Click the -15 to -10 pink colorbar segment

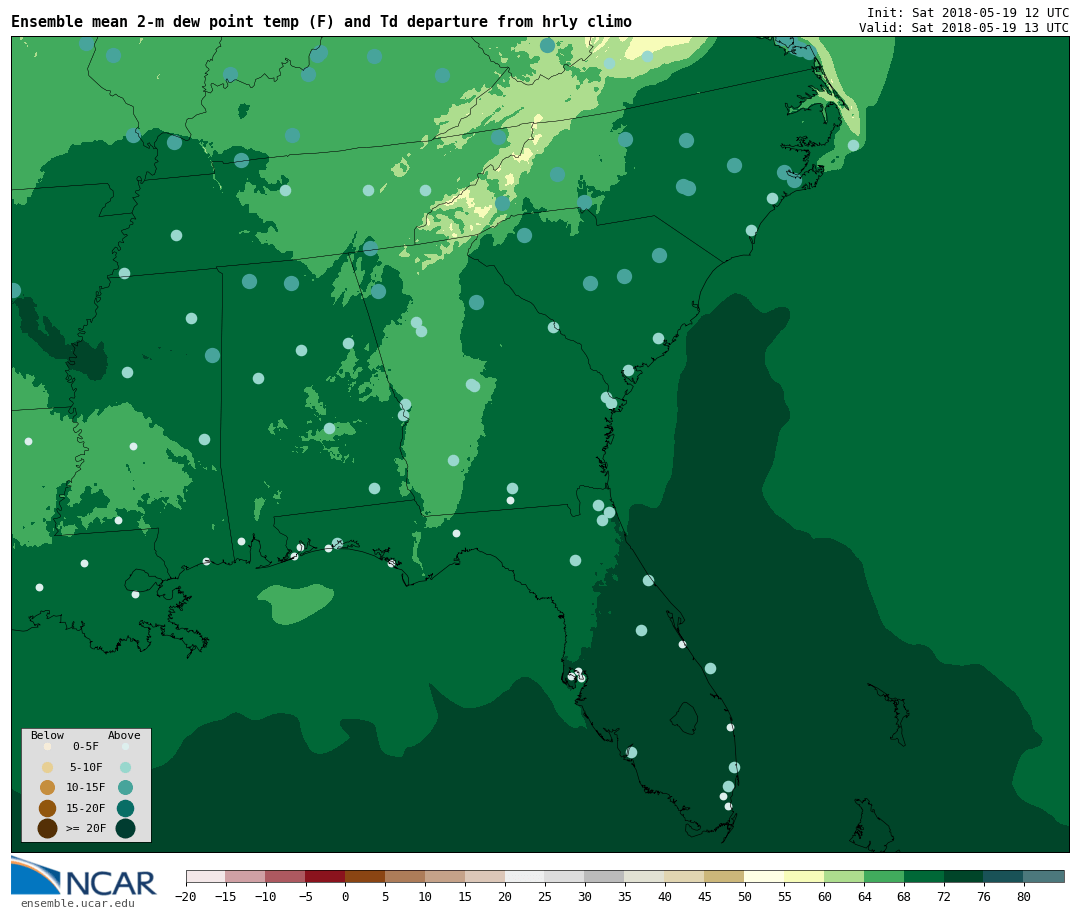tap(246, 876)
